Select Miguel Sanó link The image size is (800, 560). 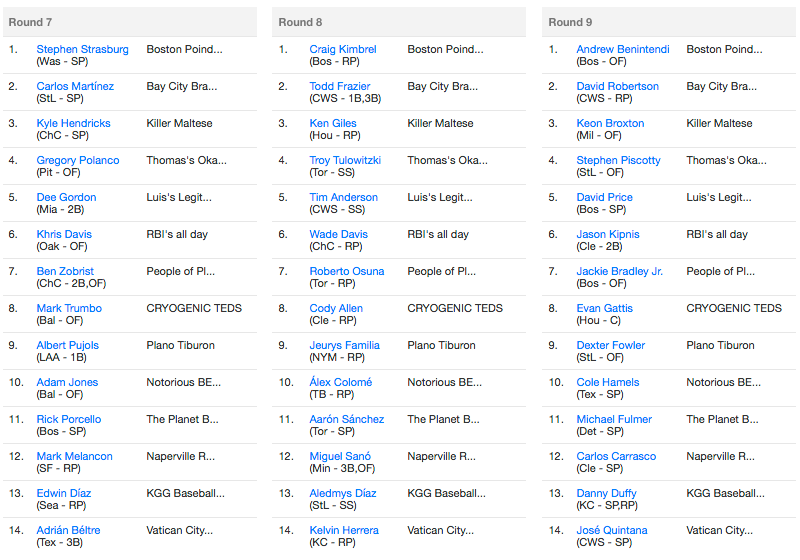[x=340, y=456]
